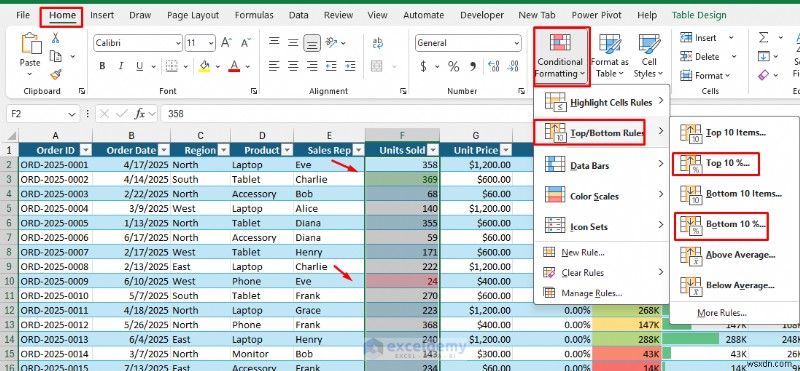Open Format cells button
Viewport: 800px width, 371px height.
tap(705, 76)
